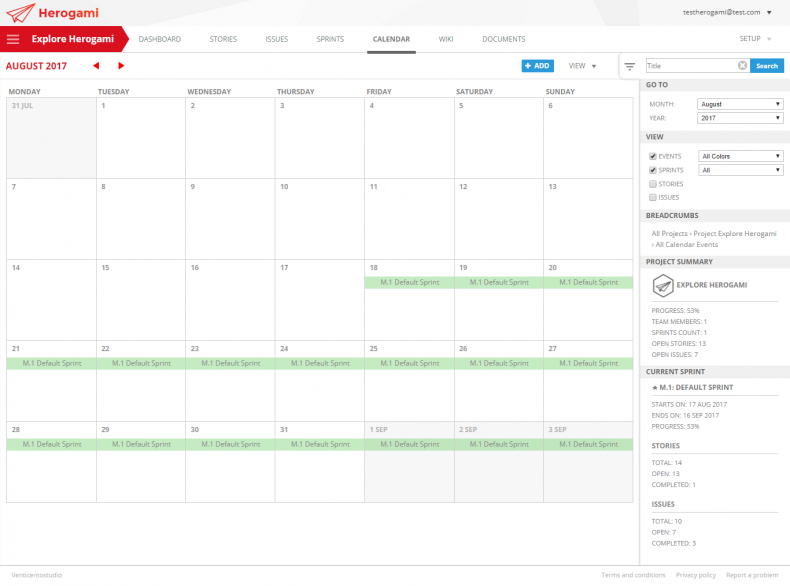Tick the Issues checkbox
790x586 pixels.
653,197
